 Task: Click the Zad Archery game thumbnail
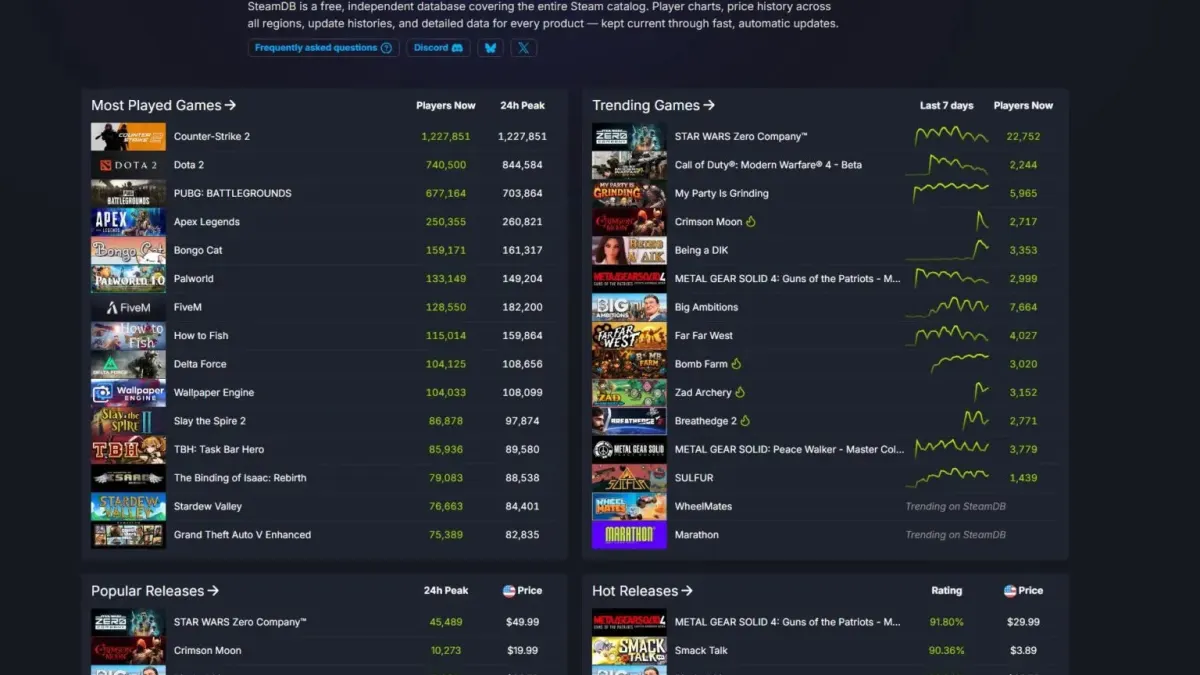629,393
